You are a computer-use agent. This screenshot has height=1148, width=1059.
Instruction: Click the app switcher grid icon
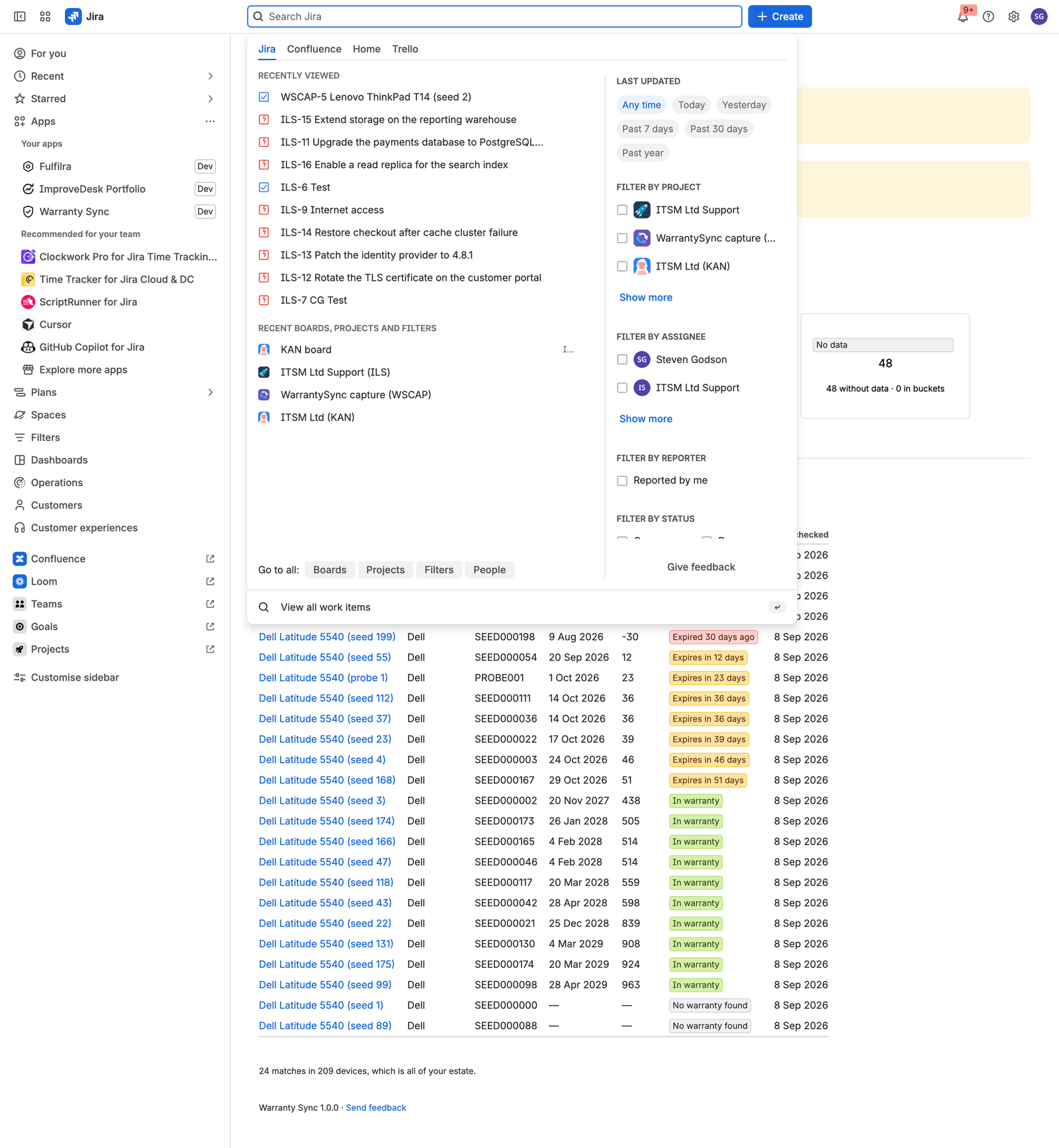tap(45, 17)
